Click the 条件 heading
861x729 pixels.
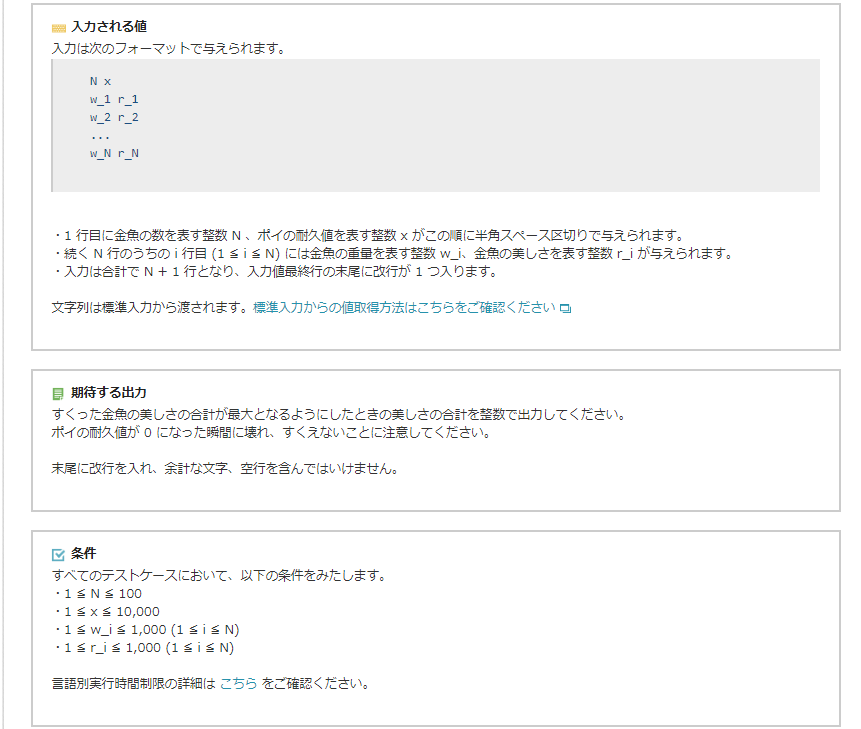[84, 553]
